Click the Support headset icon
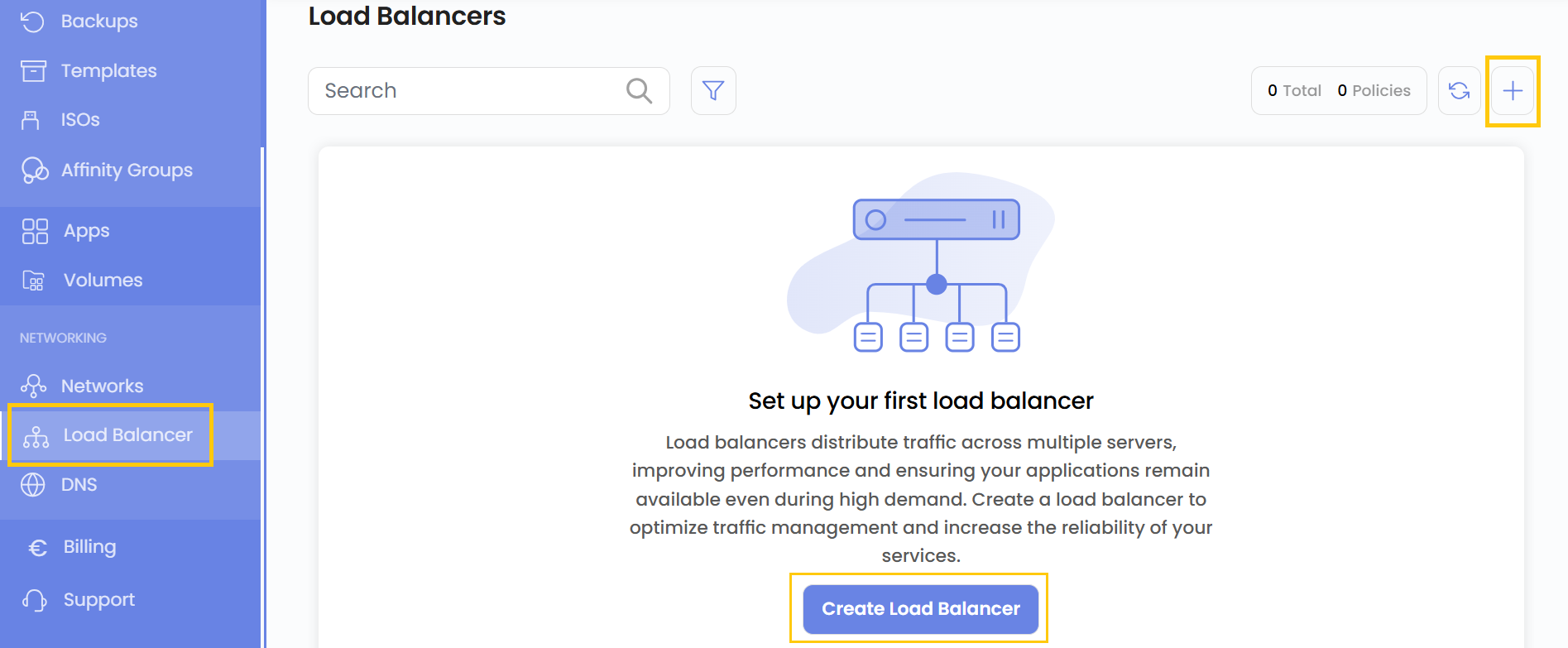 35,600
